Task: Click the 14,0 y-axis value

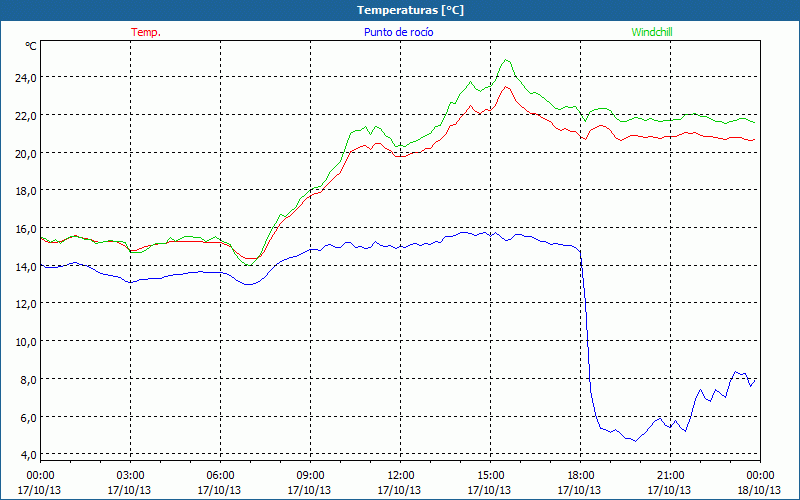Action: [x=26, y=267]
